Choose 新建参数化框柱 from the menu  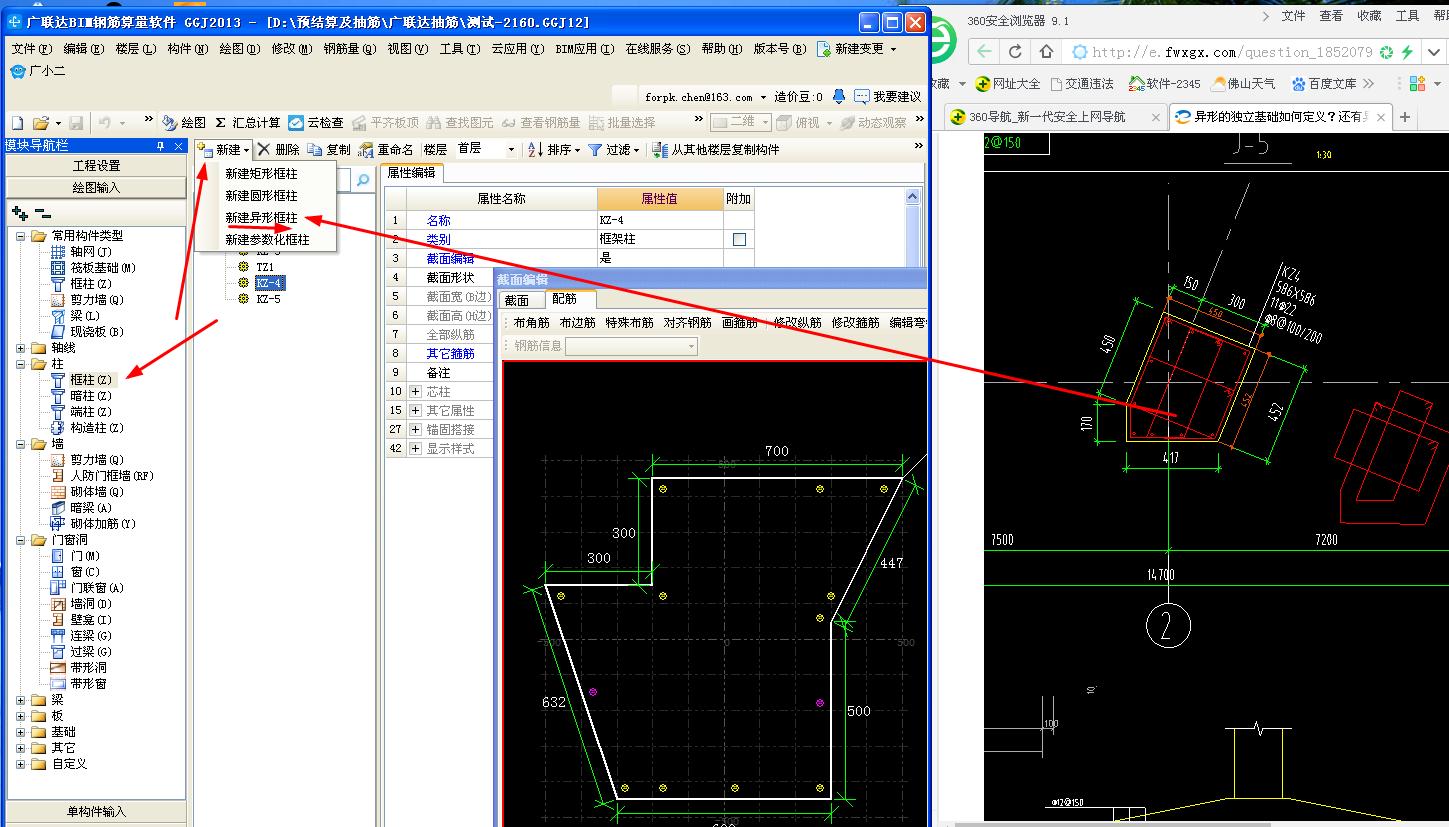(267, 240)
